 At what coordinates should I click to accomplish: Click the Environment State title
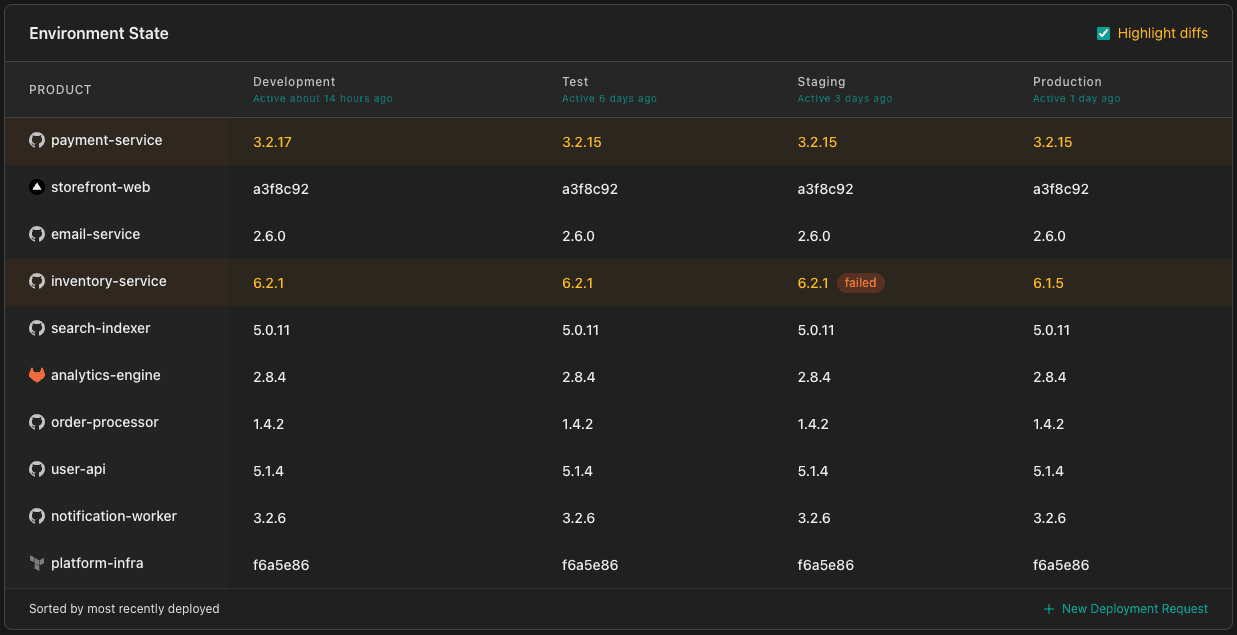(x=99, y=34)
